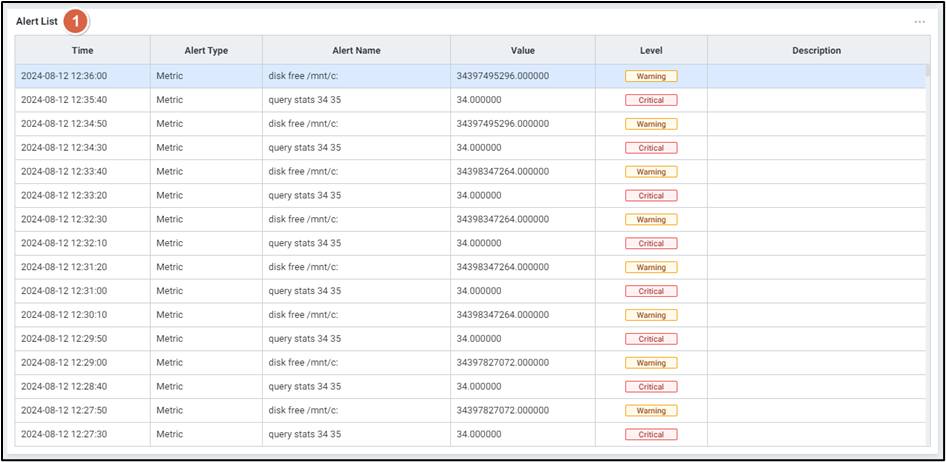Click the Warning badge in the 12:29:00 row

(x=651, y=363)
